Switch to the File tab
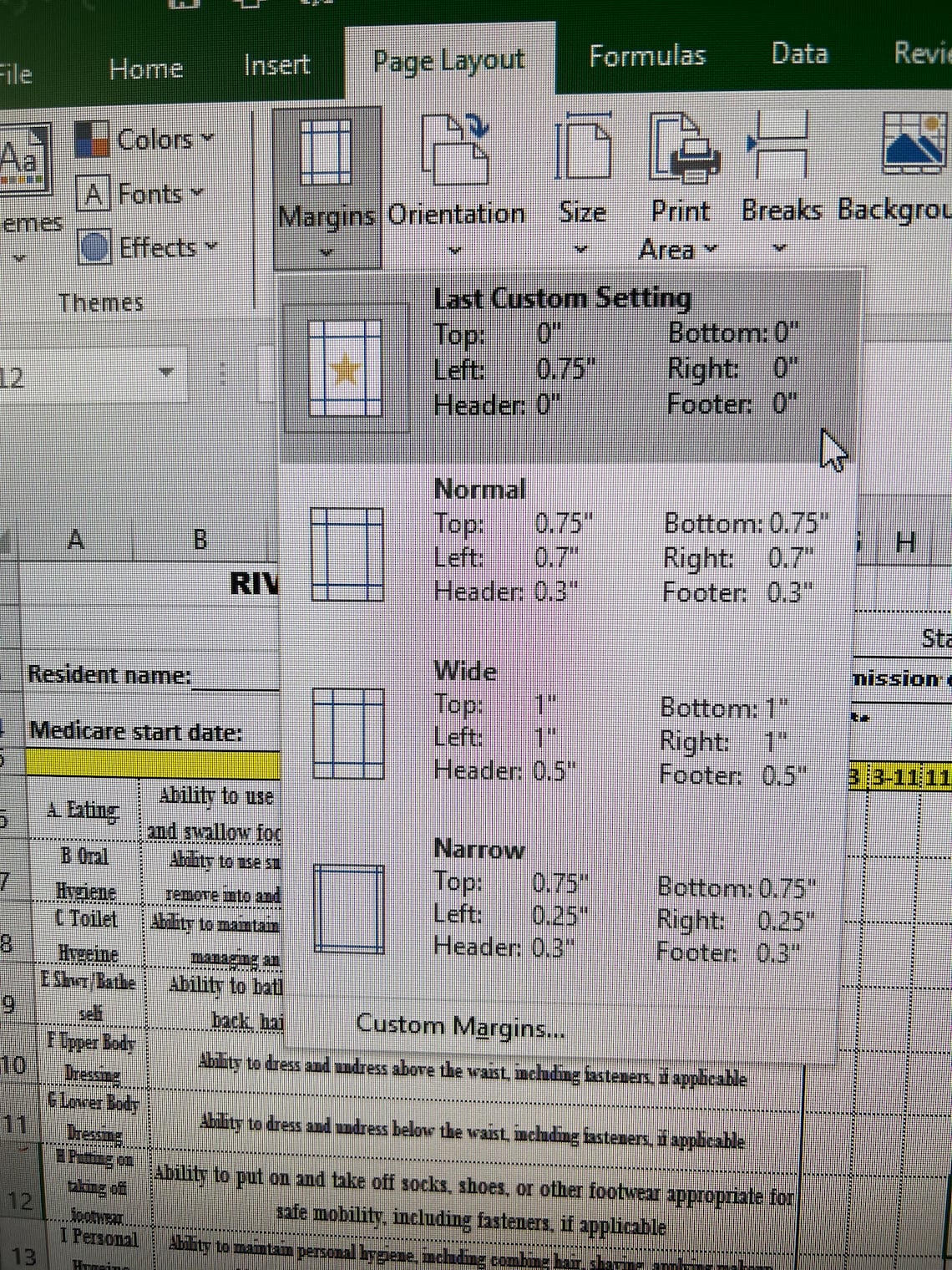Viewport: 952px width, 1270px height. click(15, 74)
